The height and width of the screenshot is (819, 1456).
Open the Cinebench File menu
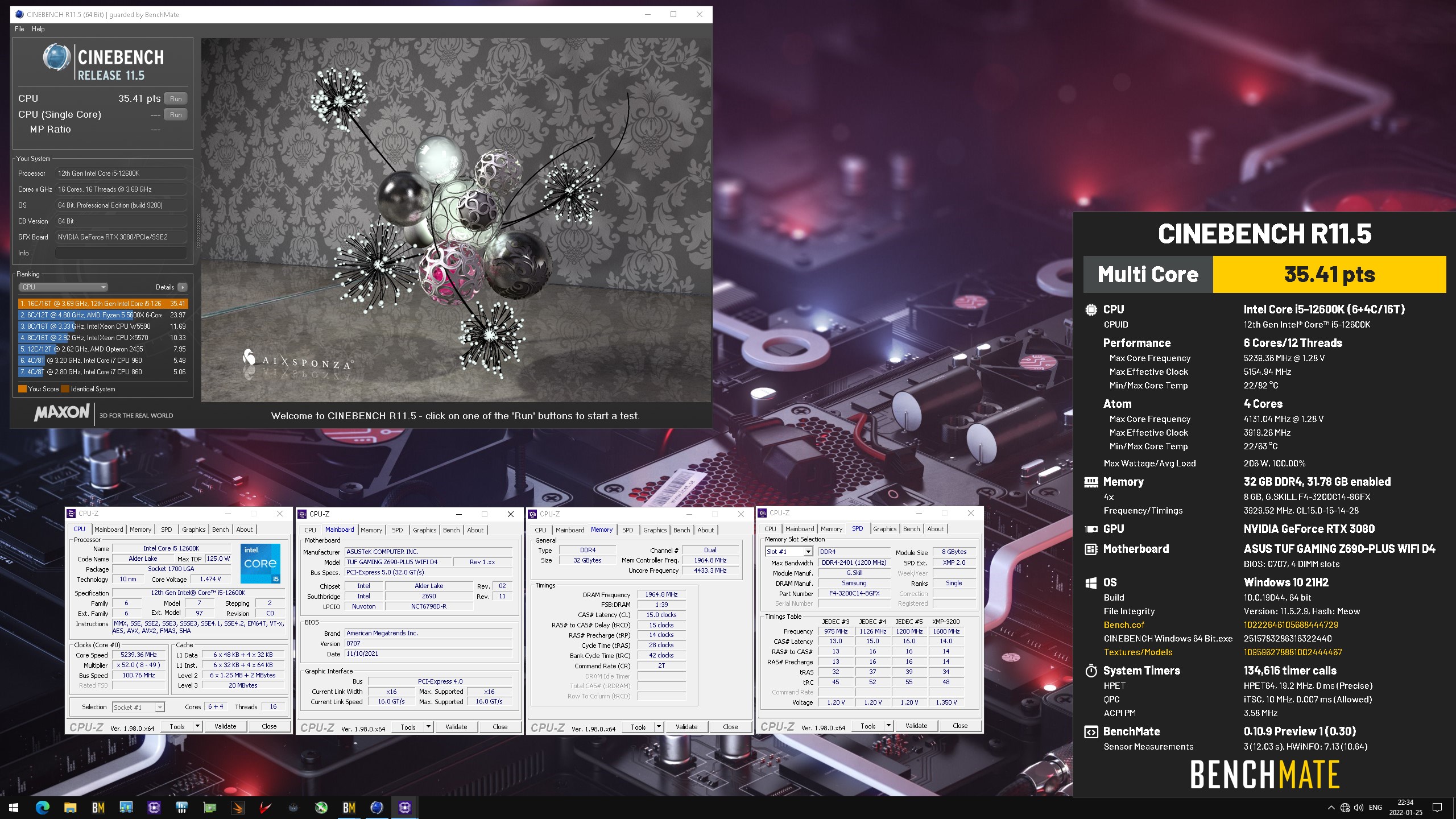[19, 29]
